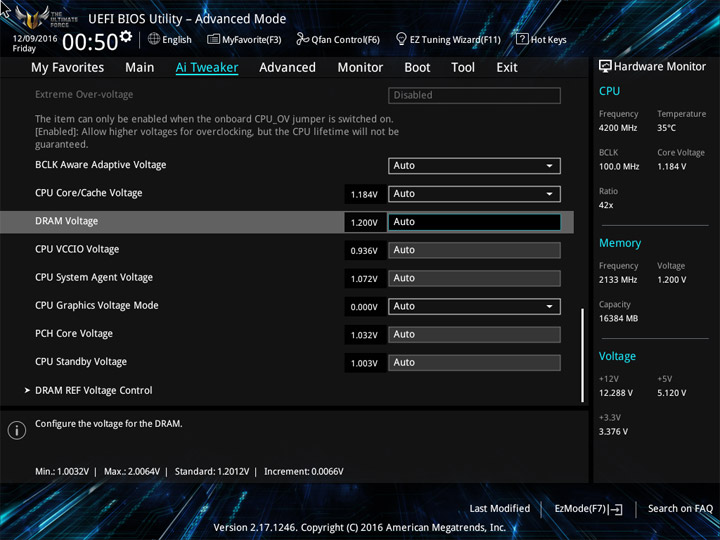The width and height of the screenshot is (720, 540).
Task: Click the Ratio 42x value
Action: point(606,205)
